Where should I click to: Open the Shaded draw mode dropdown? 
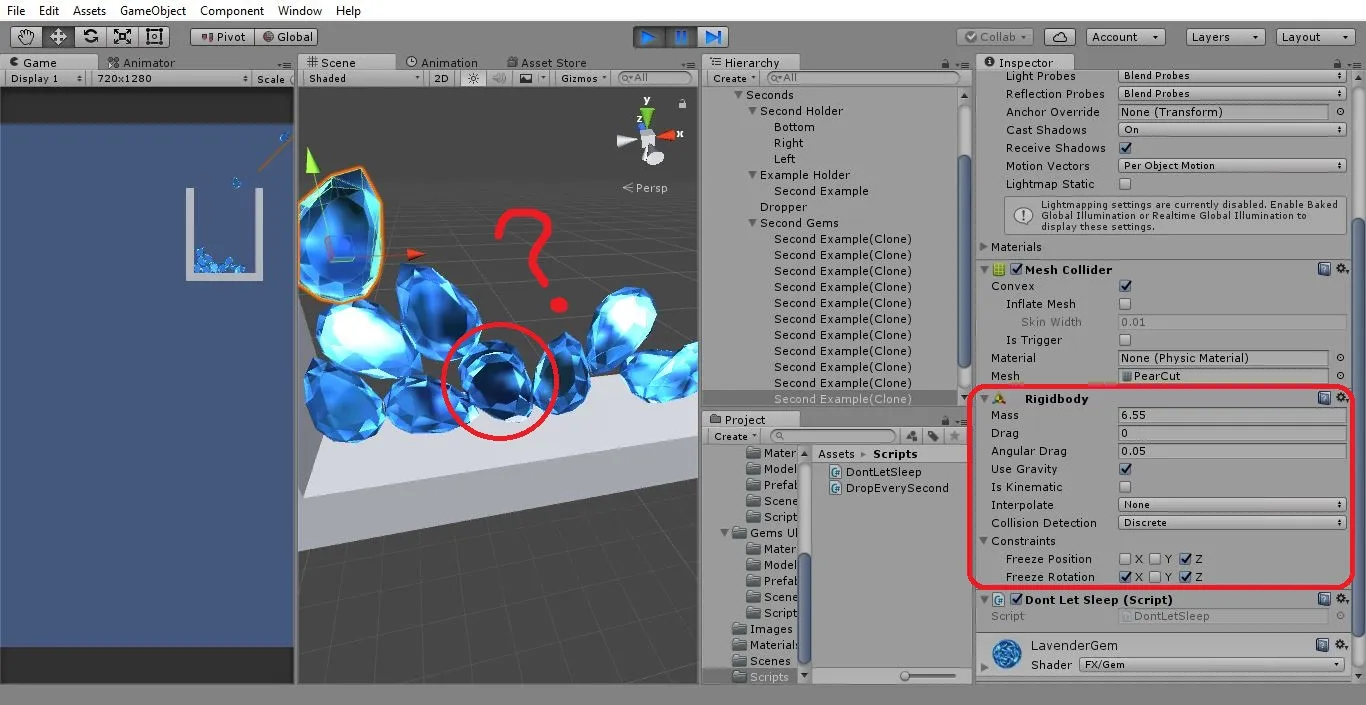364,78
